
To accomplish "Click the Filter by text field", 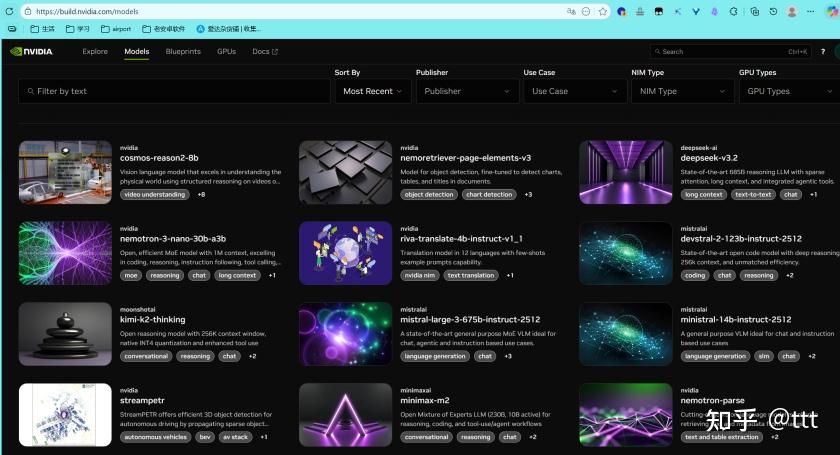I will tap(174, 91).
